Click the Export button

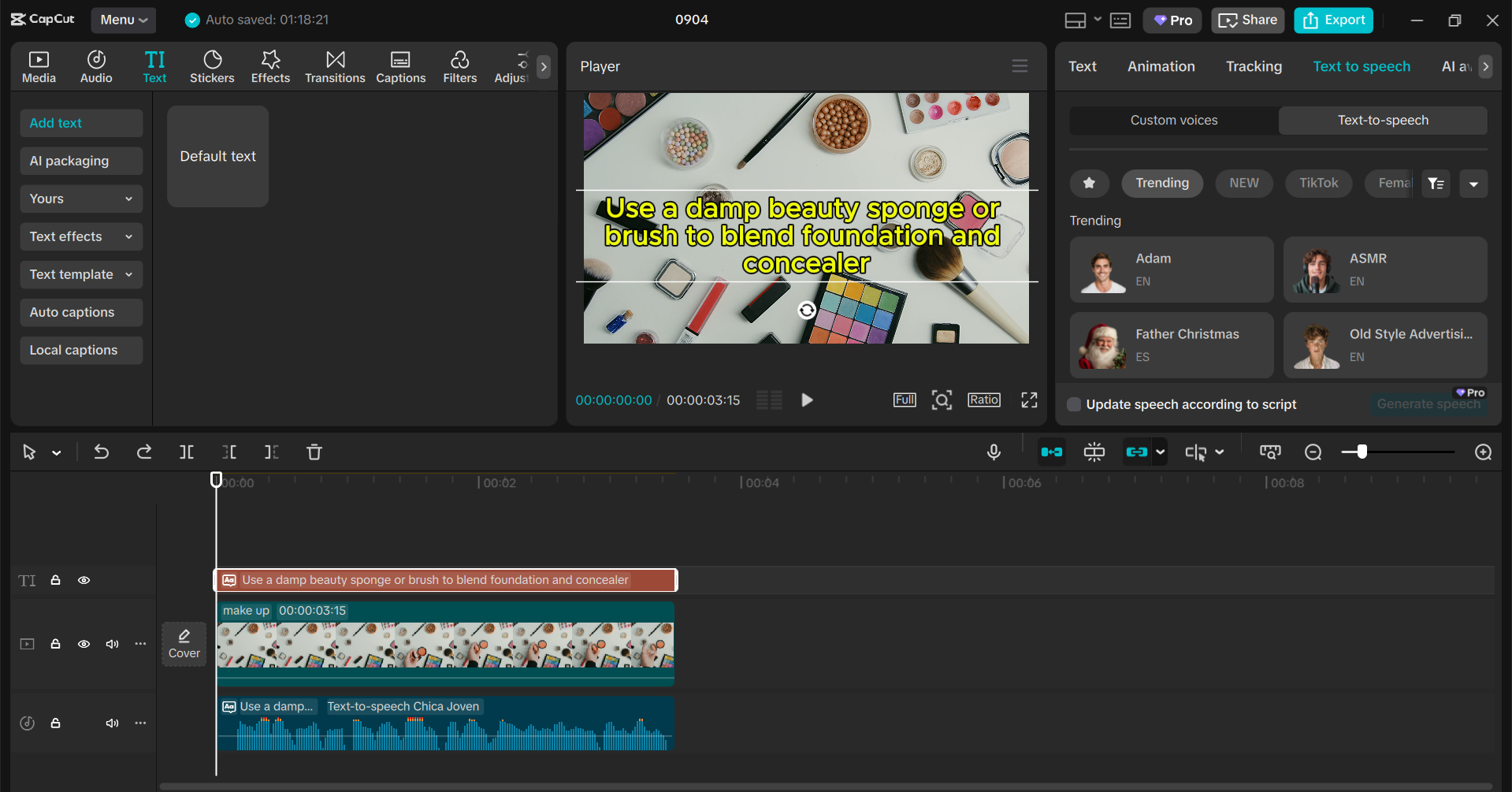pos(1332,20)
